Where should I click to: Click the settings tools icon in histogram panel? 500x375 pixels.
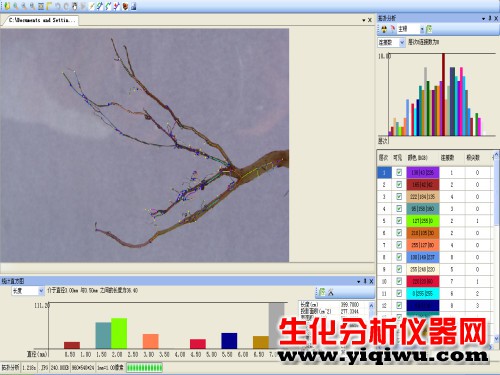click(330, 292)
